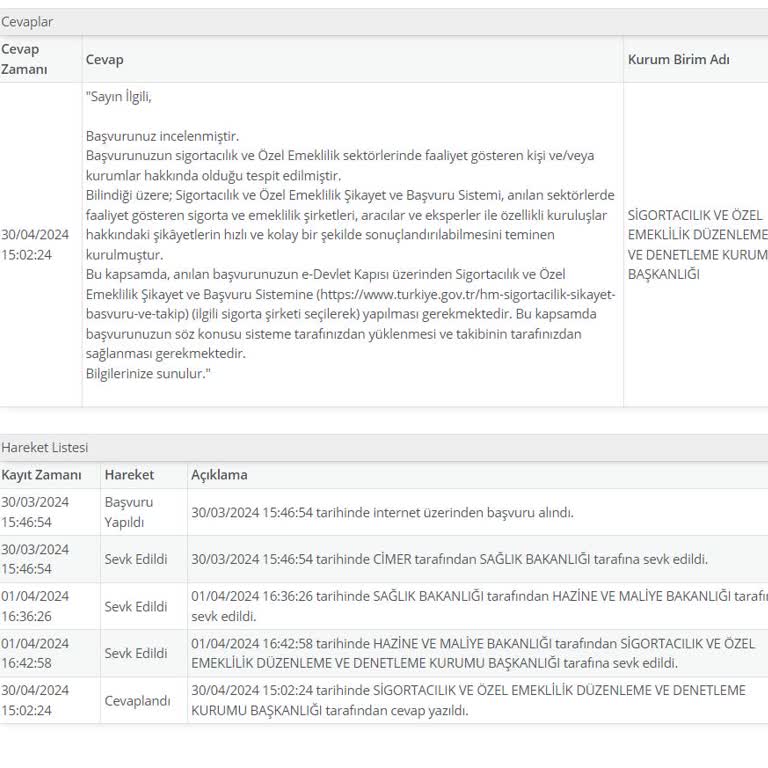The width and height of the screenshot is (768, 768).
Task: Select the Cevap column header
Action: 104,60
